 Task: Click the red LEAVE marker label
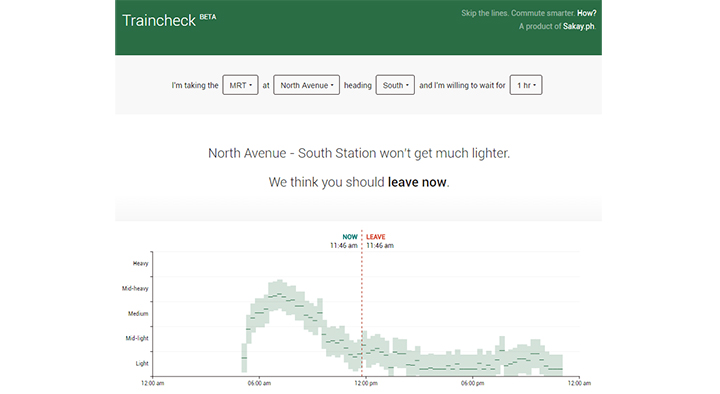[376, 237]
